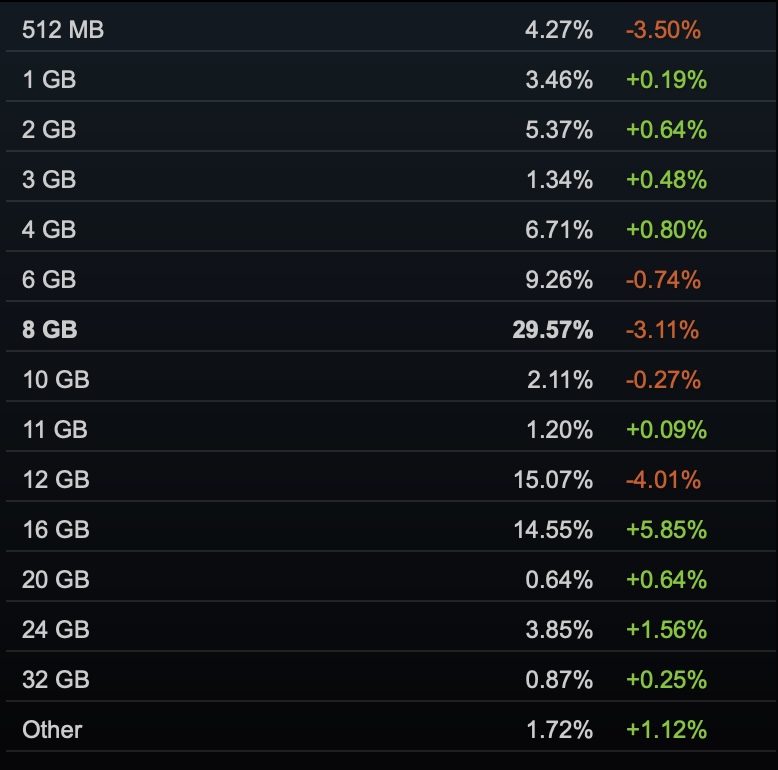This screenshot has height=770, width=778.
Task: Select the 6 GB row label
Action: click(48, 280)
